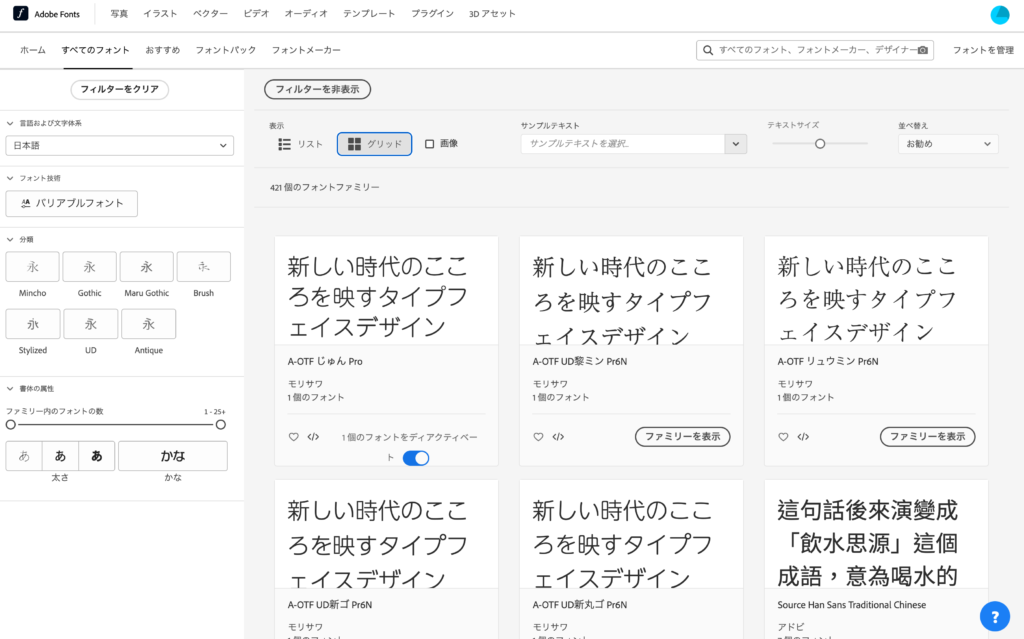Click the フィルターをクリア button
The height and width of the screenshot is (639, 1024).
coord(120,90)
